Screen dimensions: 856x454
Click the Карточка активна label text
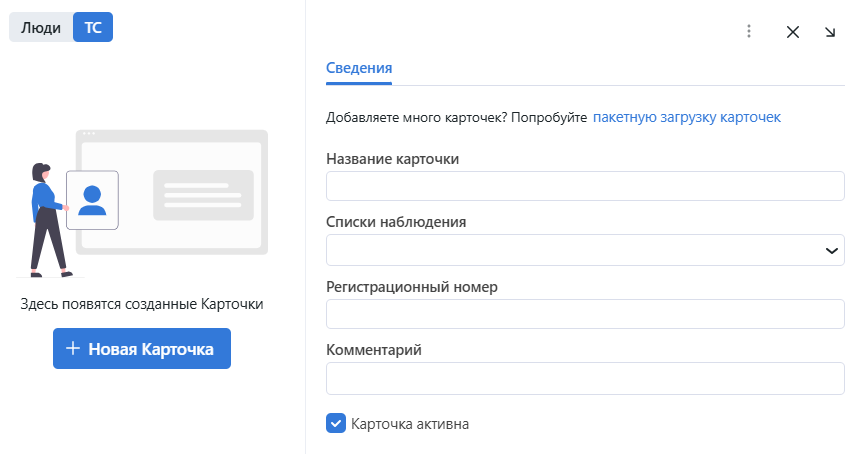tap(410, 424)
